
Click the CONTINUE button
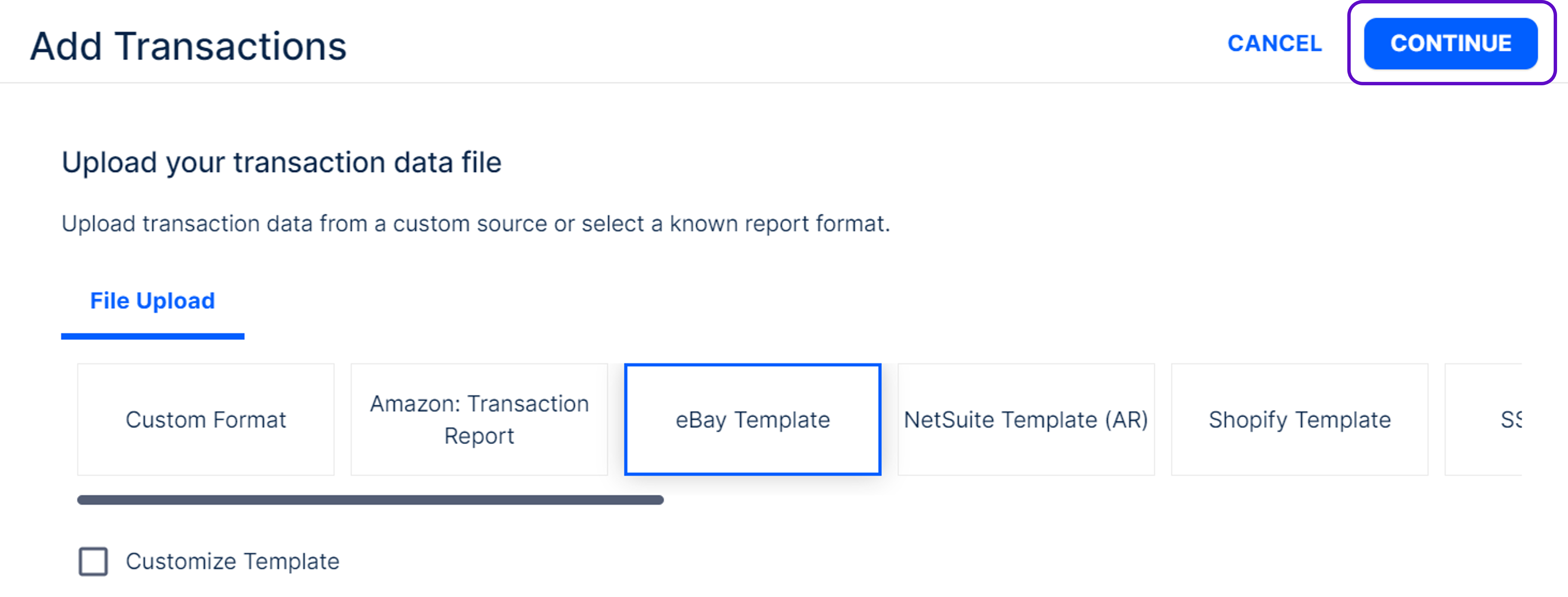pos(1450,43)
